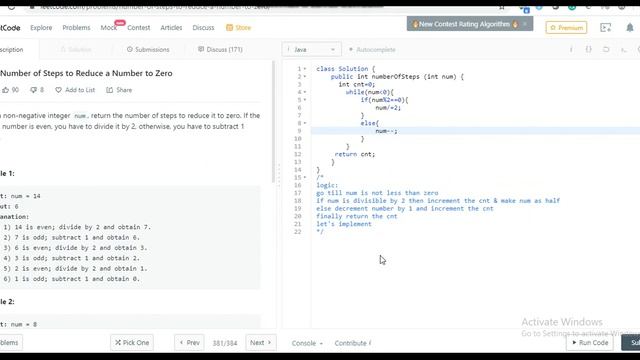Collapse the while loop fold on line 4
This screenshot has width=640, height=360.
[x=305, y=92]
